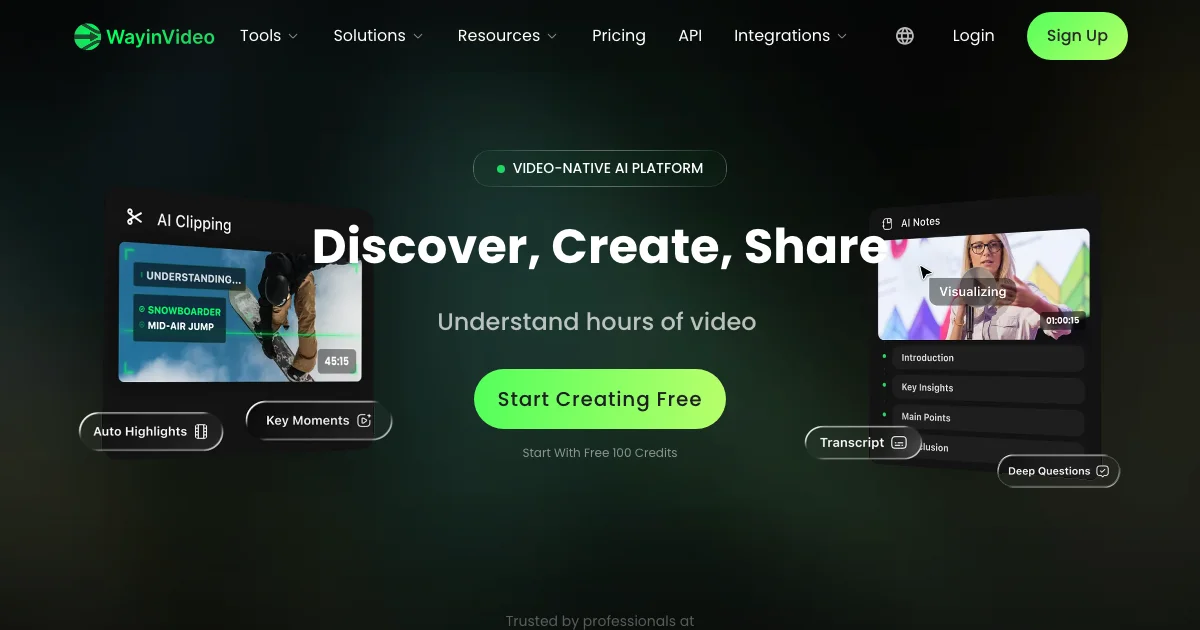Click the Deep Questions chat icon

pyautogui.click(x=1103, y=471)
